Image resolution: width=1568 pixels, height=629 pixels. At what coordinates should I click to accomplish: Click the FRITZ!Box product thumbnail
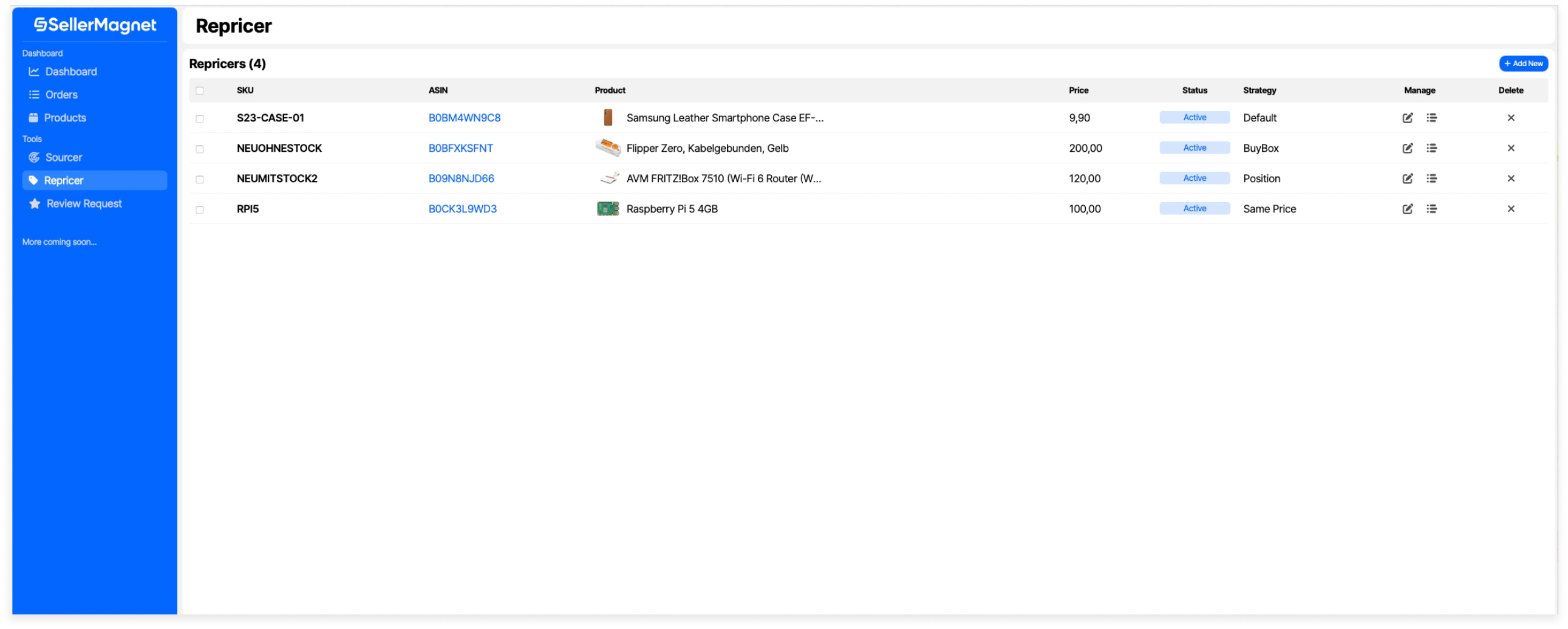point(608,178)
